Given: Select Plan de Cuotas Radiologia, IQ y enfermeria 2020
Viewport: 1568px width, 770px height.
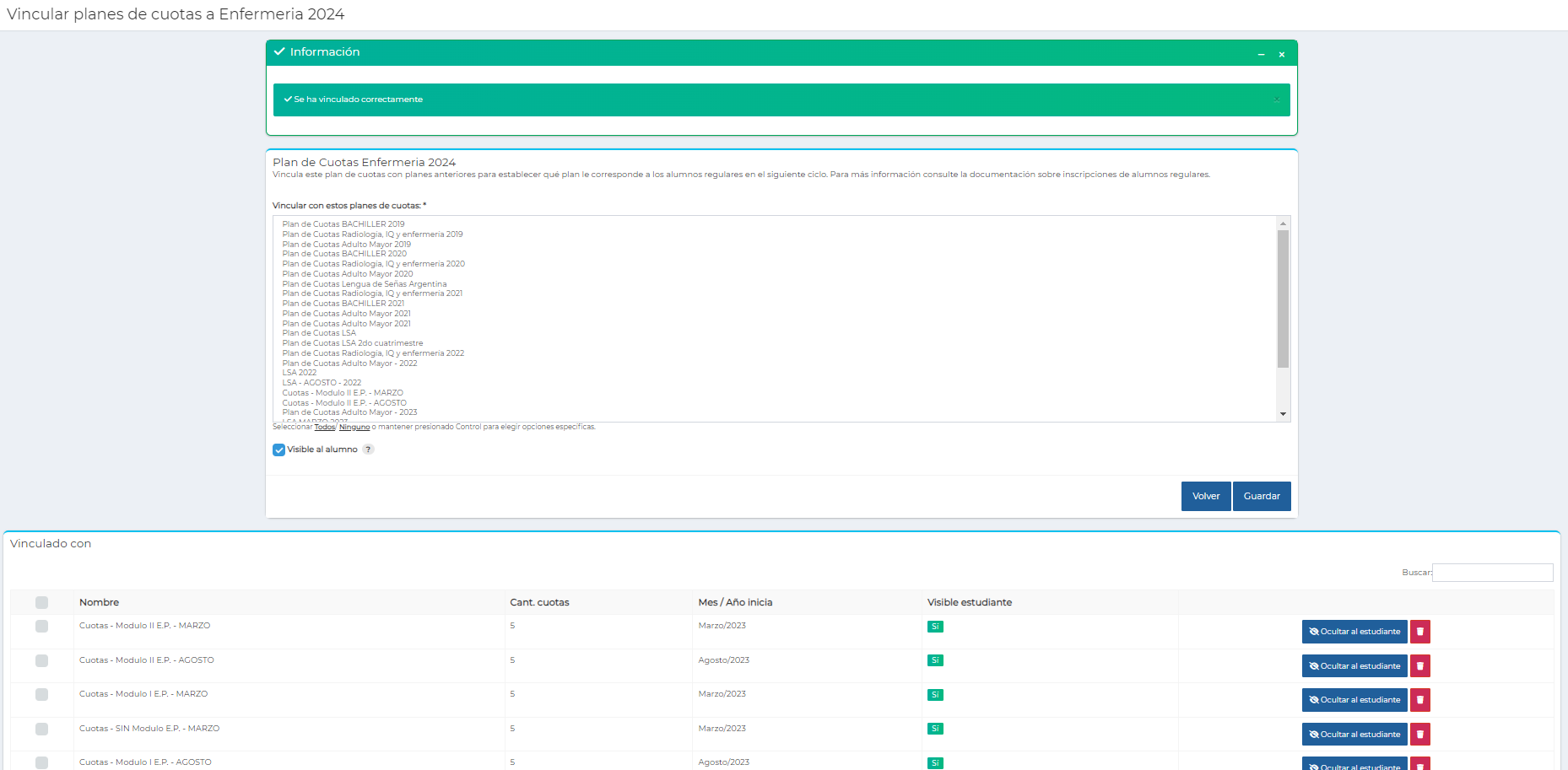Looking at the screenshot, I should click(x=373, y=264).
